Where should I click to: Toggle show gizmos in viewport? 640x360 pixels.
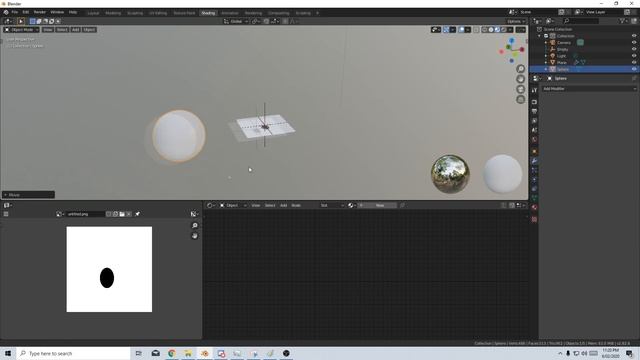pos(446,30)
